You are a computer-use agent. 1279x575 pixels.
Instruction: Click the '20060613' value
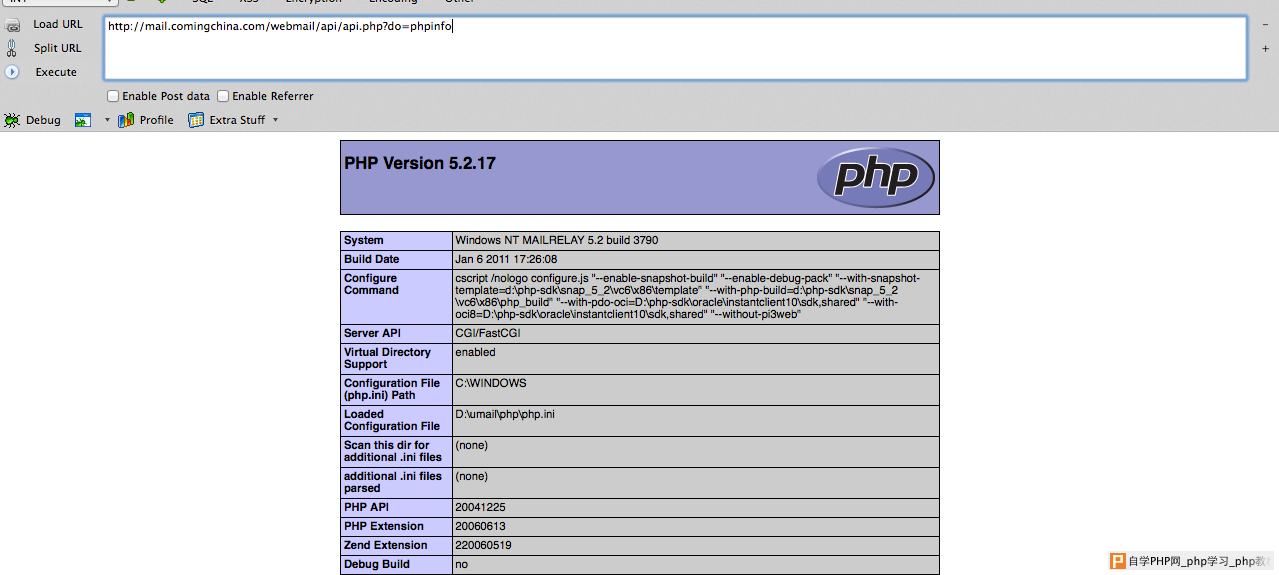point(480,526)
